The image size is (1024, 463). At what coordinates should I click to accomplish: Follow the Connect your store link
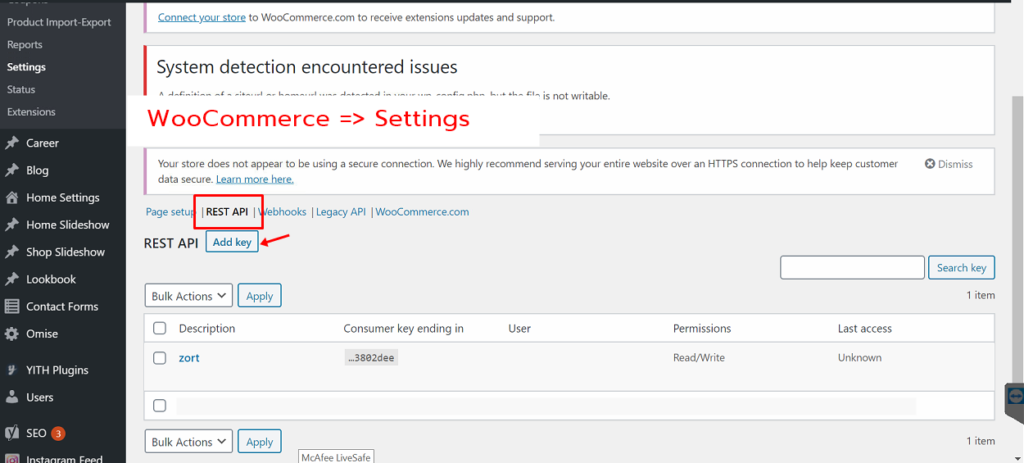click(202, 18)
